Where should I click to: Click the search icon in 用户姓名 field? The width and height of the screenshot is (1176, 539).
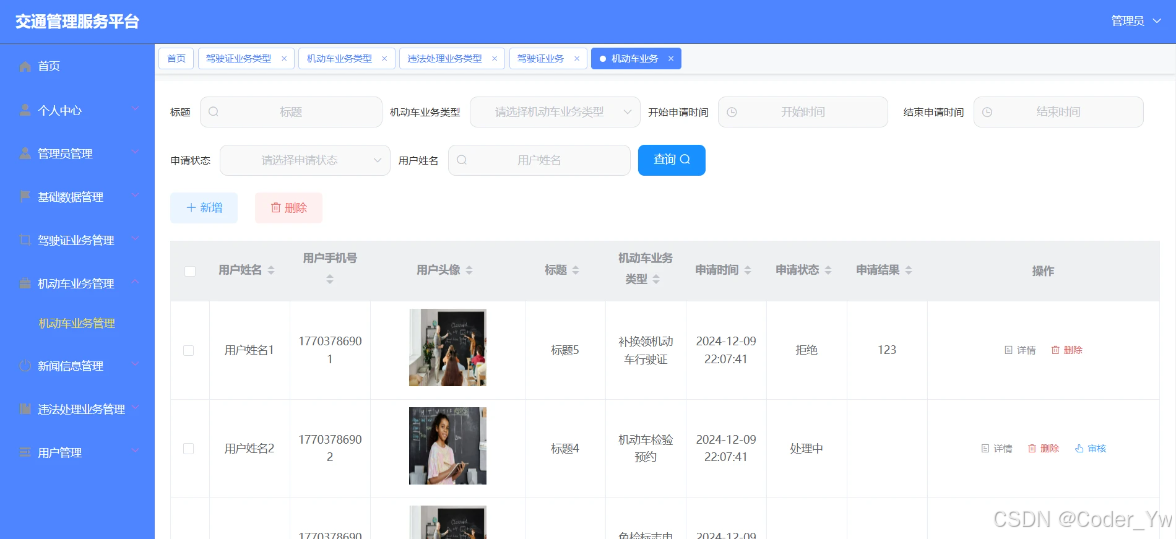[x=462, y=160]
